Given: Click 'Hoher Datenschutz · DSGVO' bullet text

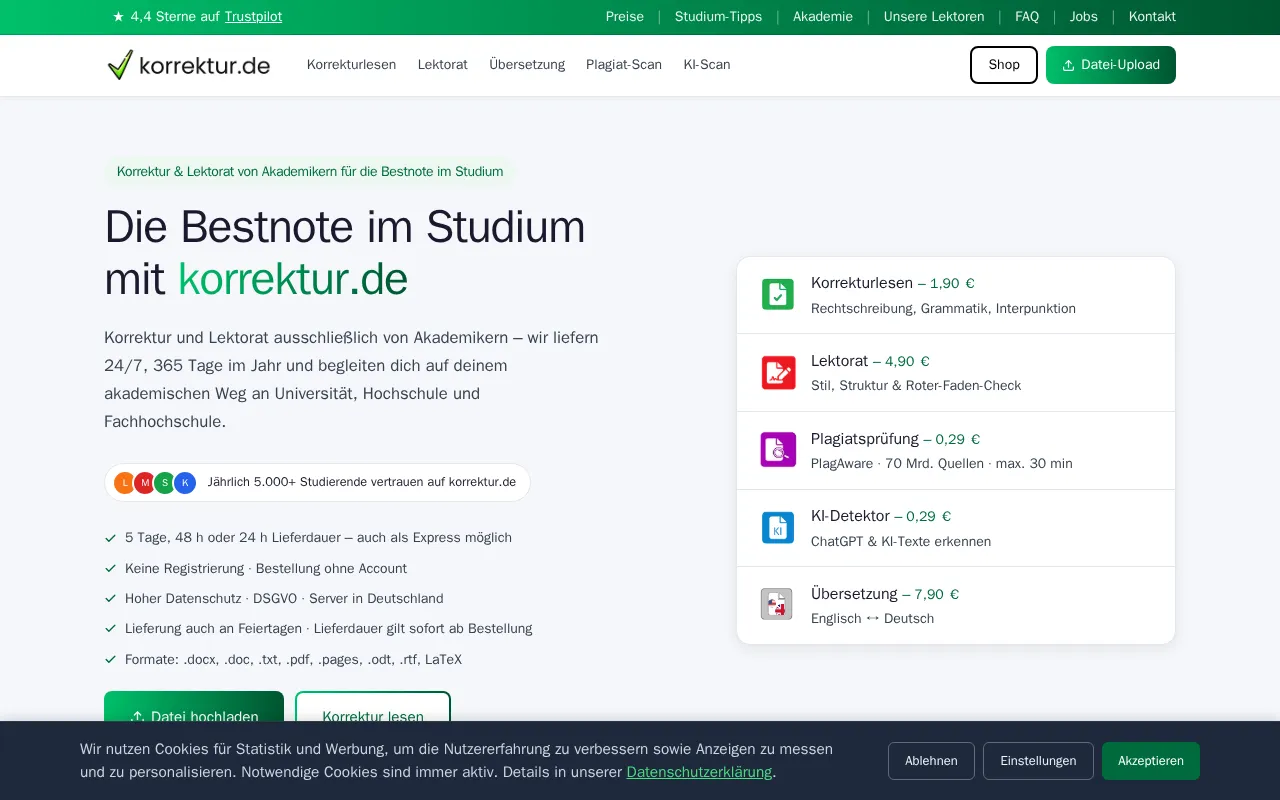Looking at the screenshot, I should (284, 598).
